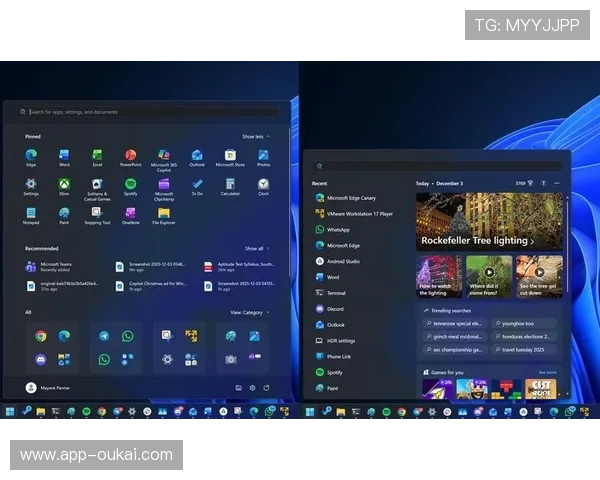Open File Explorer pinned icon
The height and width of the screenshot is (480, 600).
[x=163, y=214]
